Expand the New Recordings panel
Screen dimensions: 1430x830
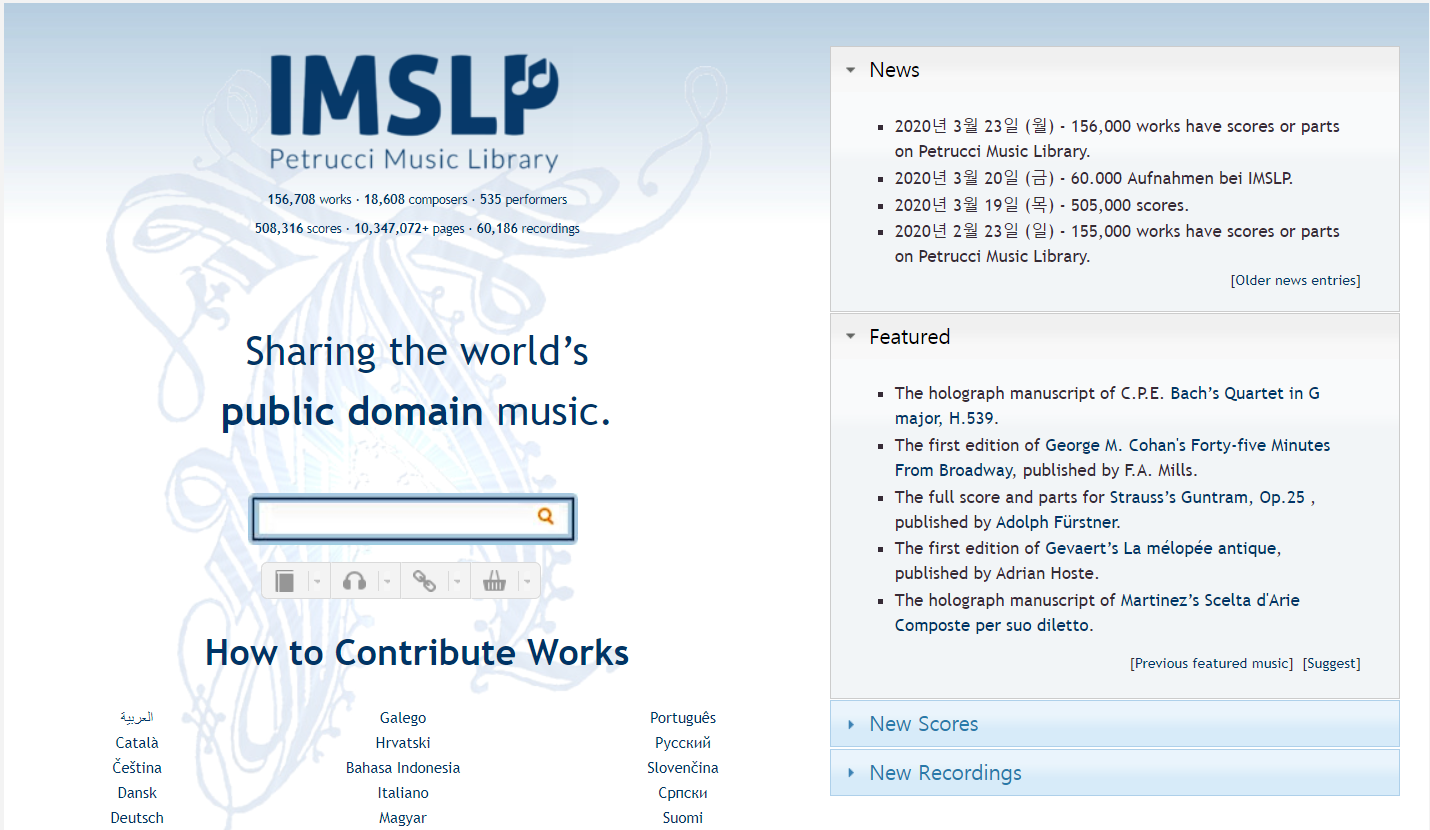(x=1114, y=773)
